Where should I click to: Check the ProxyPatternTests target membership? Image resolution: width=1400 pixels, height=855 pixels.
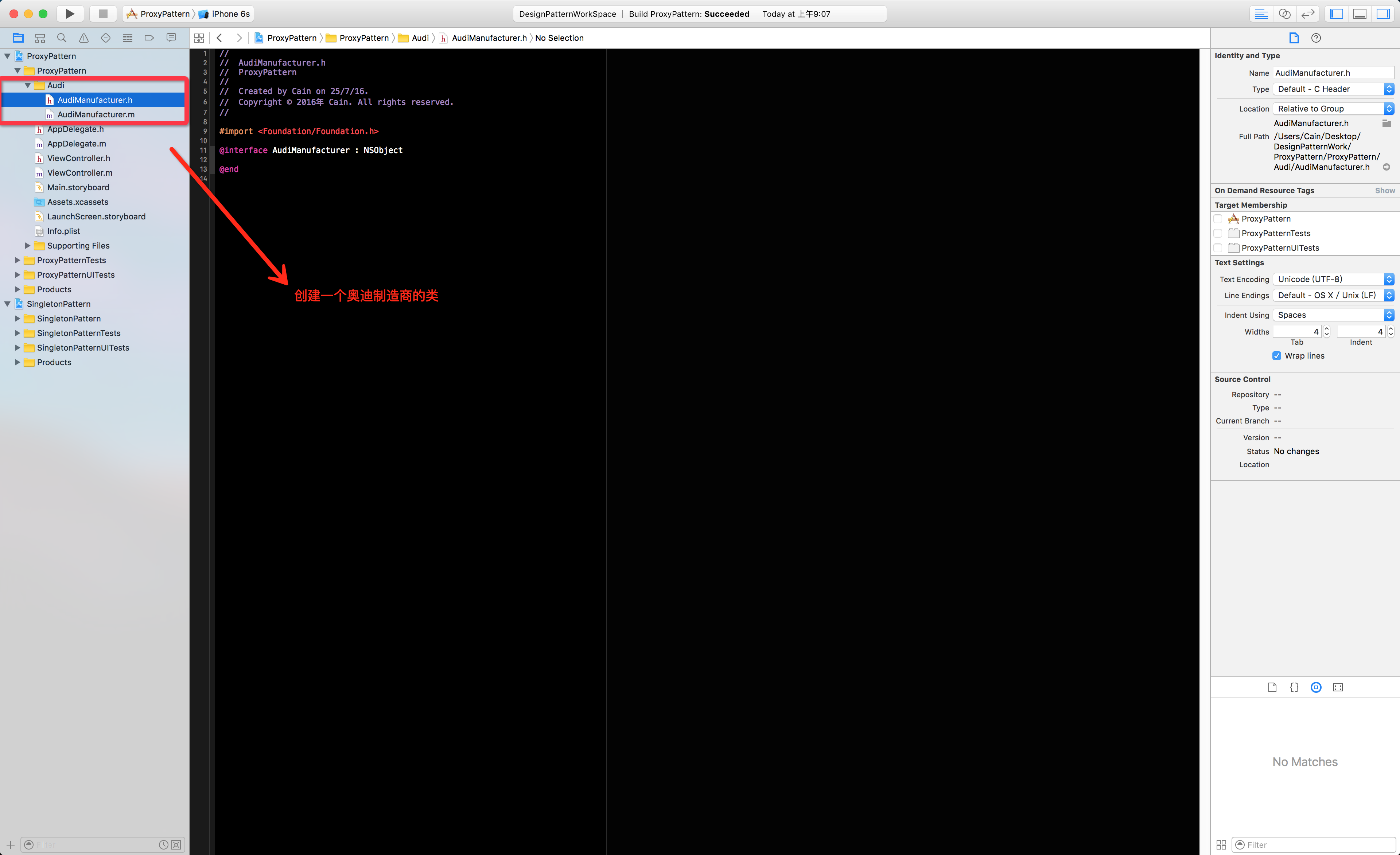(x=1218, y=234)
